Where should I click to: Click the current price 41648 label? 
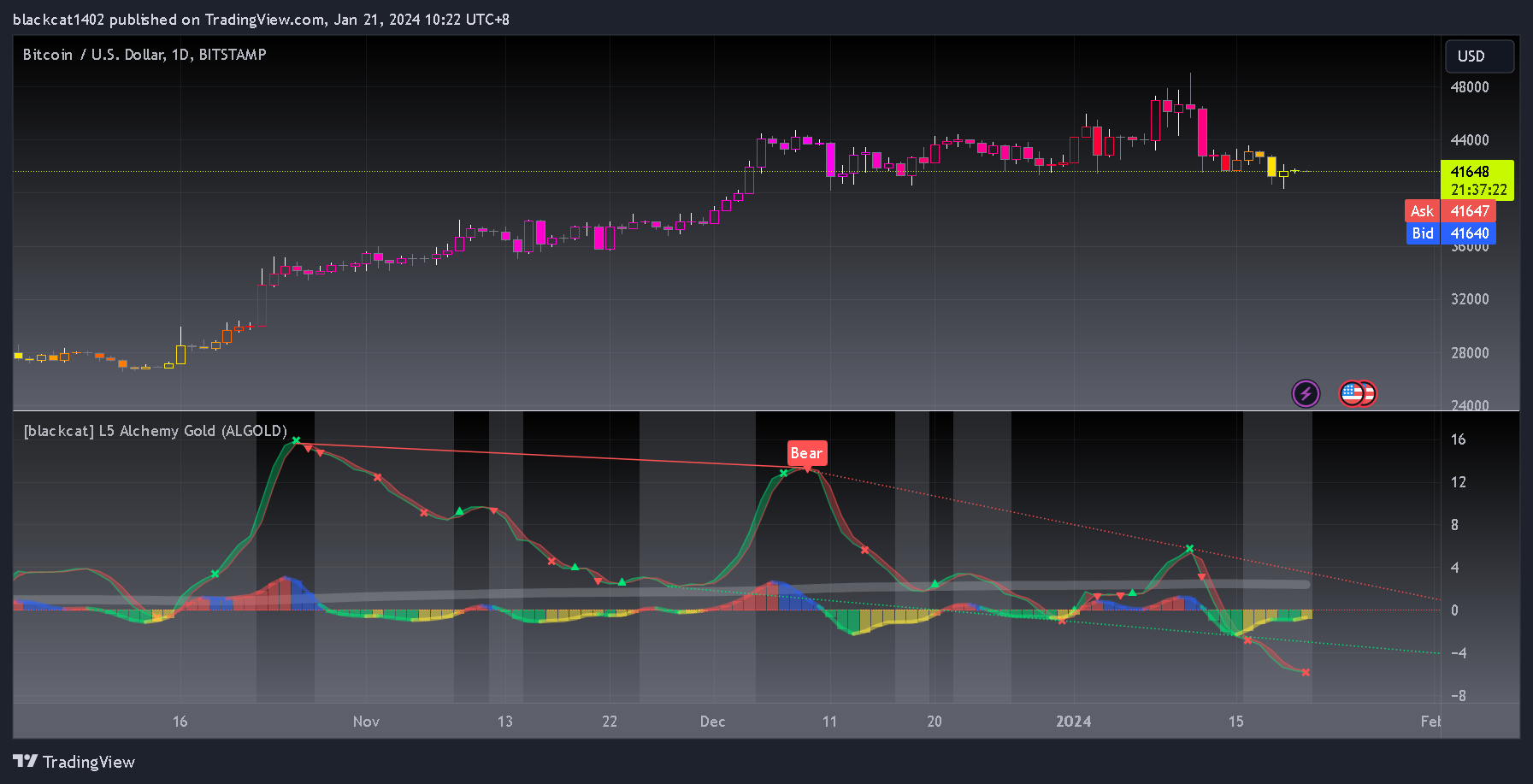click(x=1470, y=172)
